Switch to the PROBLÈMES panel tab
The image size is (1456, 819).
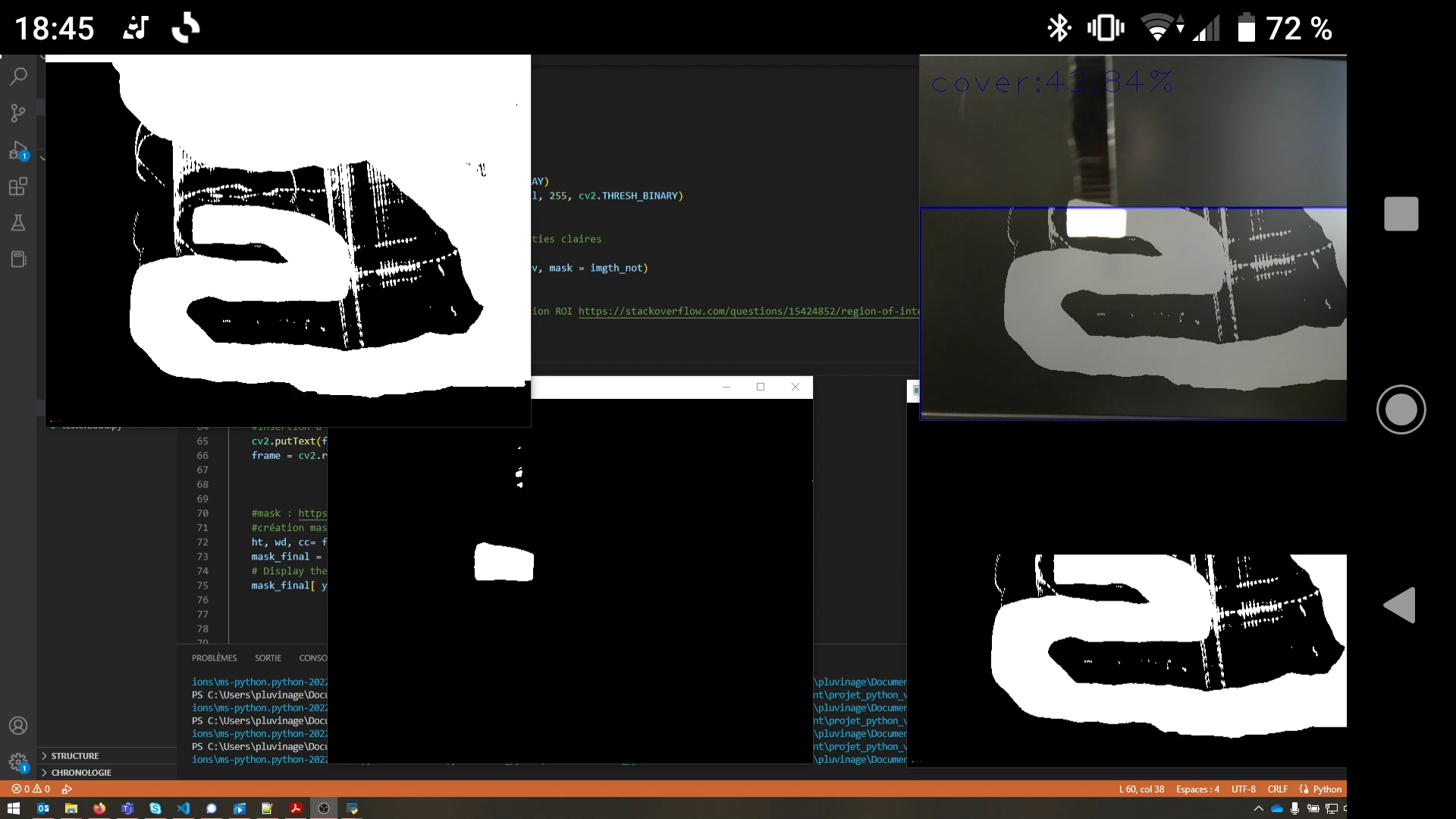[214, 658]
